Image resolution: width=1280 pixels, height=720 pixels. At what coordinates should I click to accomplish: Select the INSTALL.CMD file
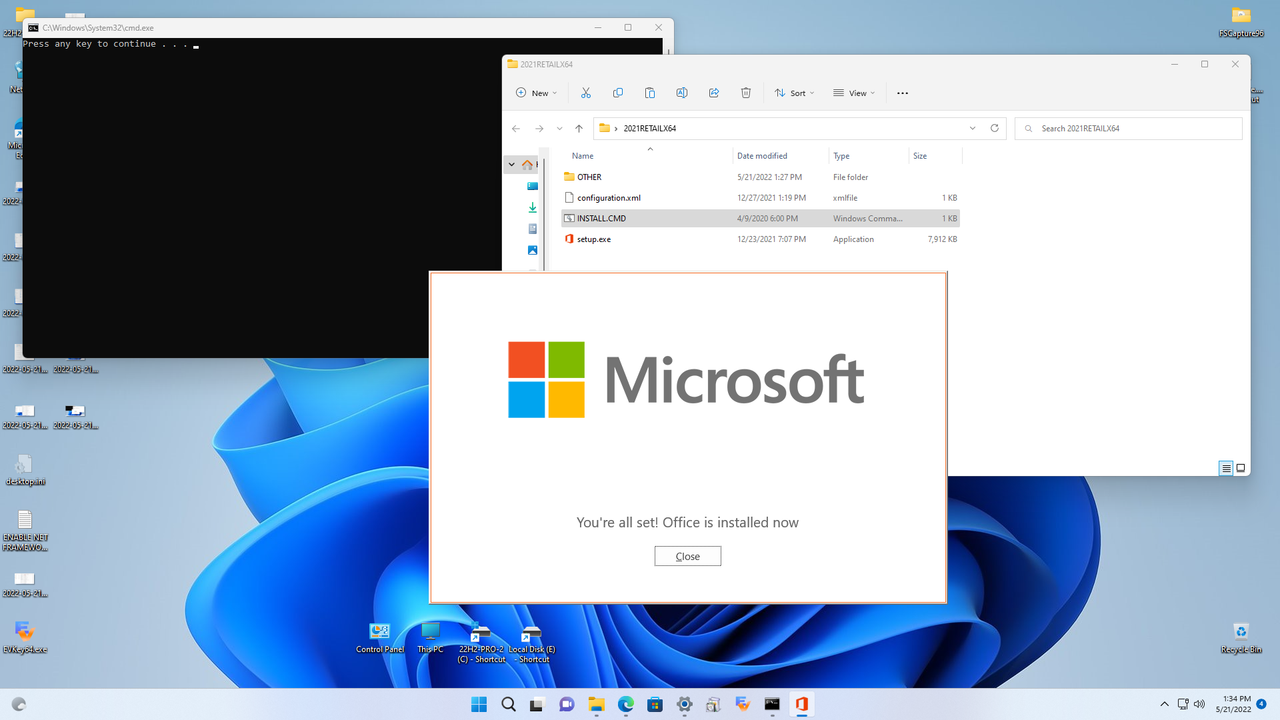coord(760,218)
